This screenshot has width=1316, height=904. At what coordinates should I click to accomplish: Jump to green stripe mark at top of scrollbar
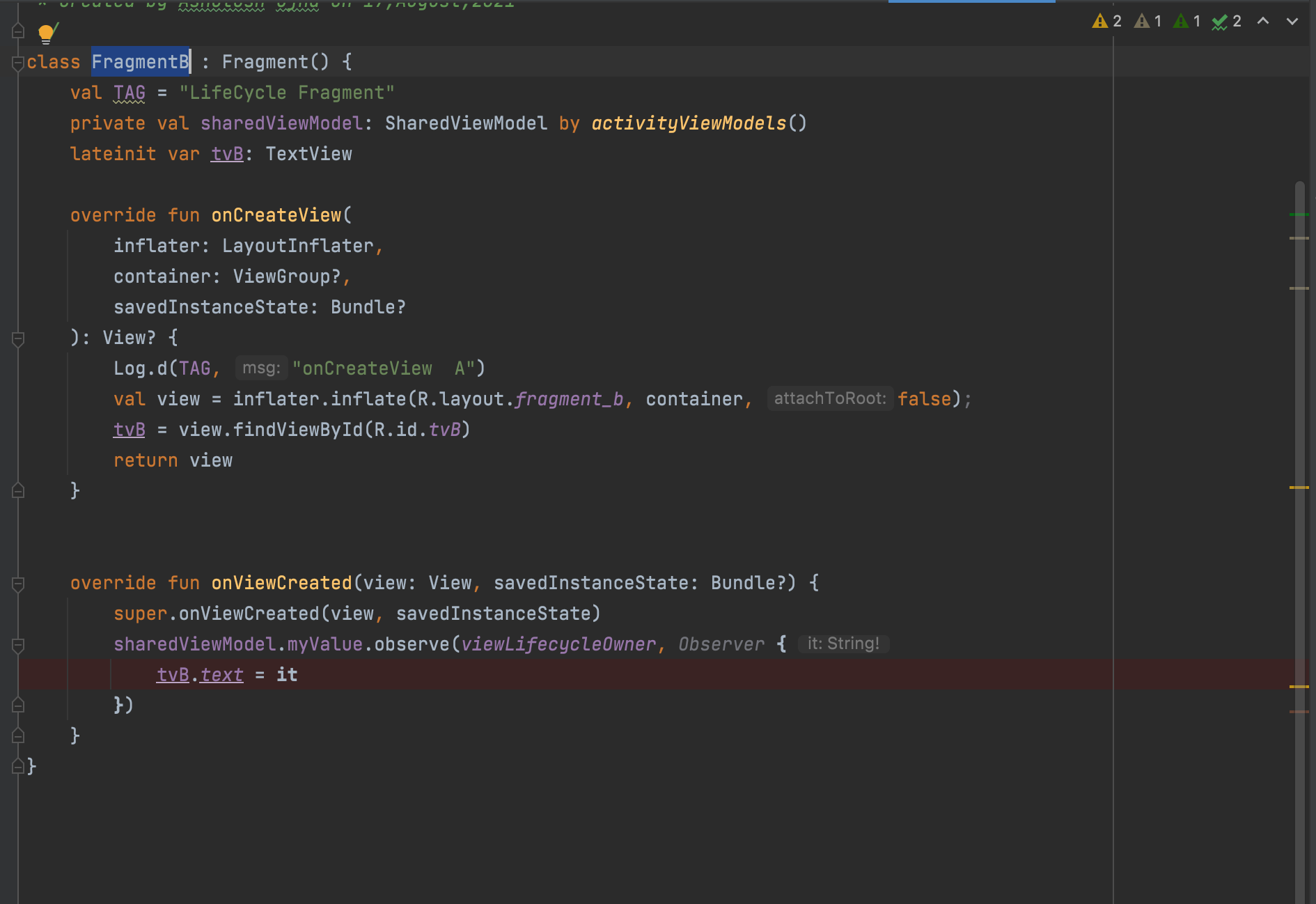pyautogui.click(x=1299, y=215)
